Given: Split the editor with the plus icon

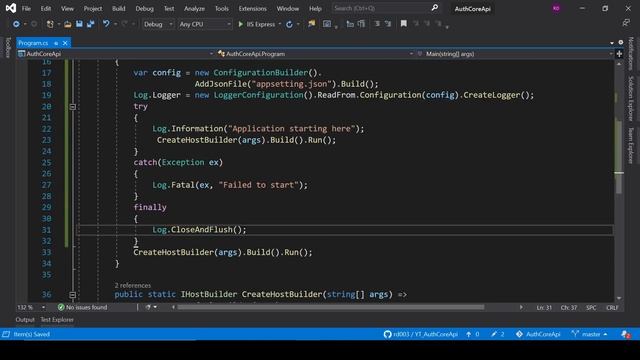Looking at the screenshot, I should [619, 54].
